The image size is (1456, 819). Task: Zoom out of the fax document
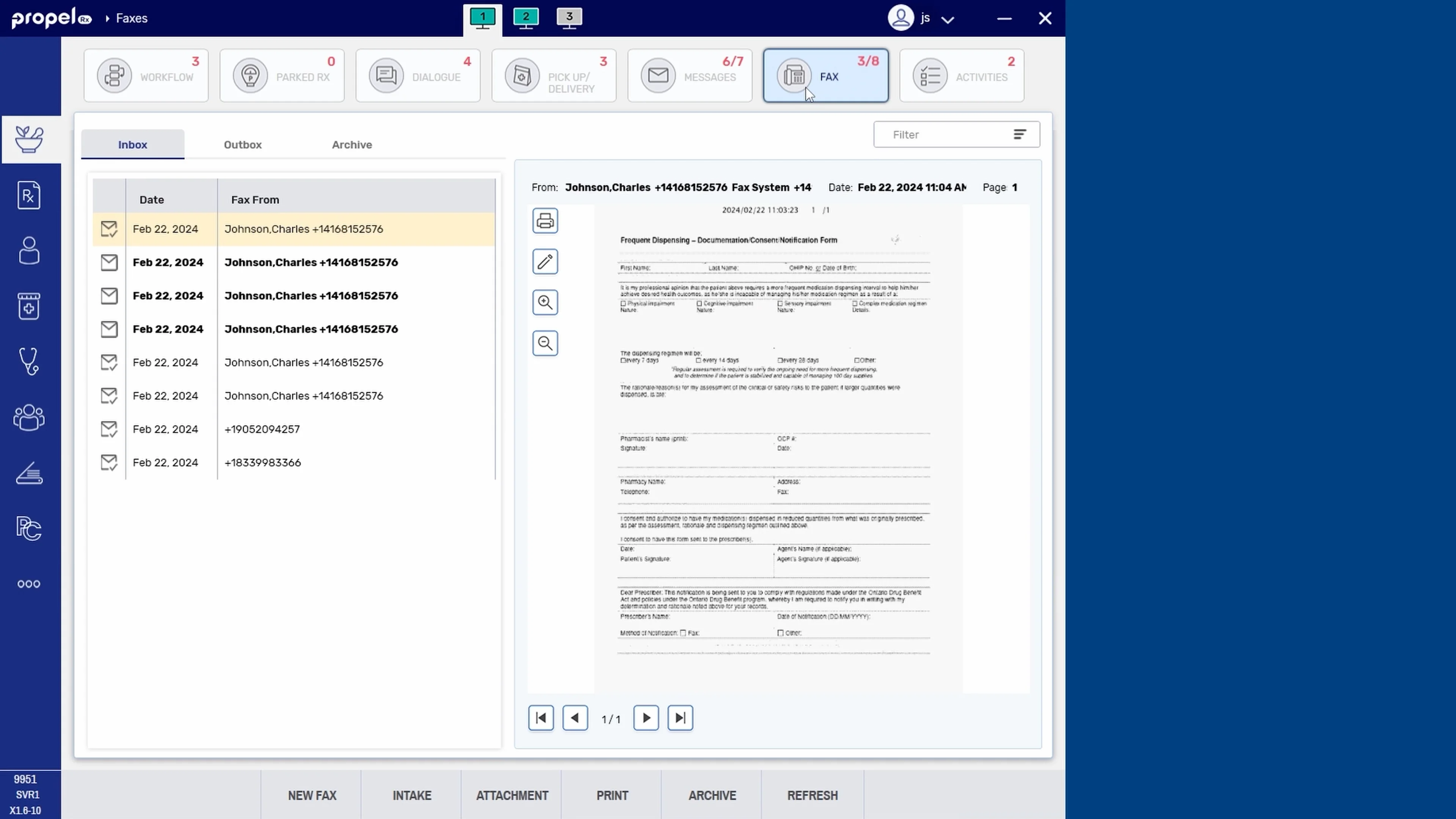tap(544, 342)
